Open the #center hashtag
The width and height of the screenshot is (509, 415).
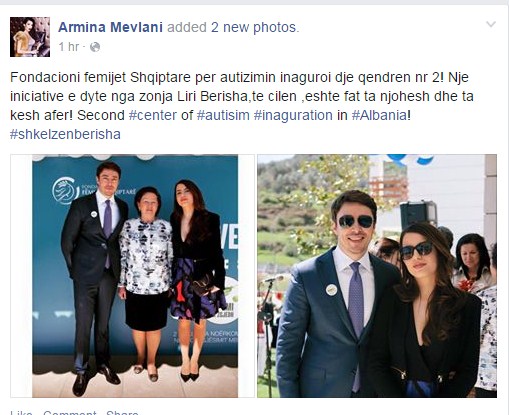pos(153,115)
